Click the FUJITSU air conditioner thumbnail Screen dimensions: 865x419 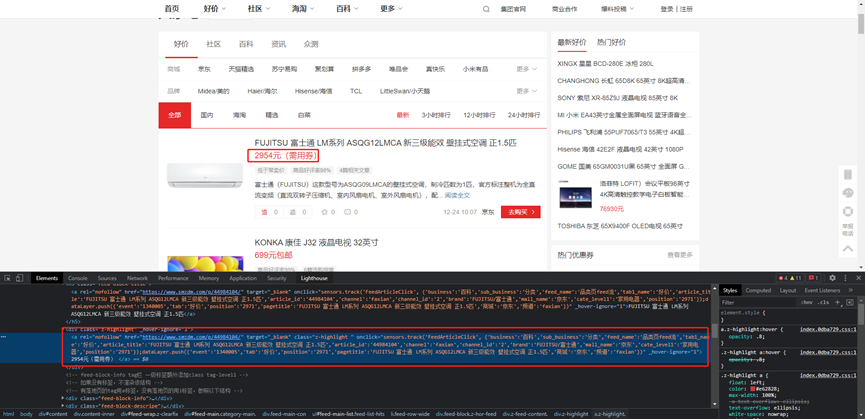(205, 175)
